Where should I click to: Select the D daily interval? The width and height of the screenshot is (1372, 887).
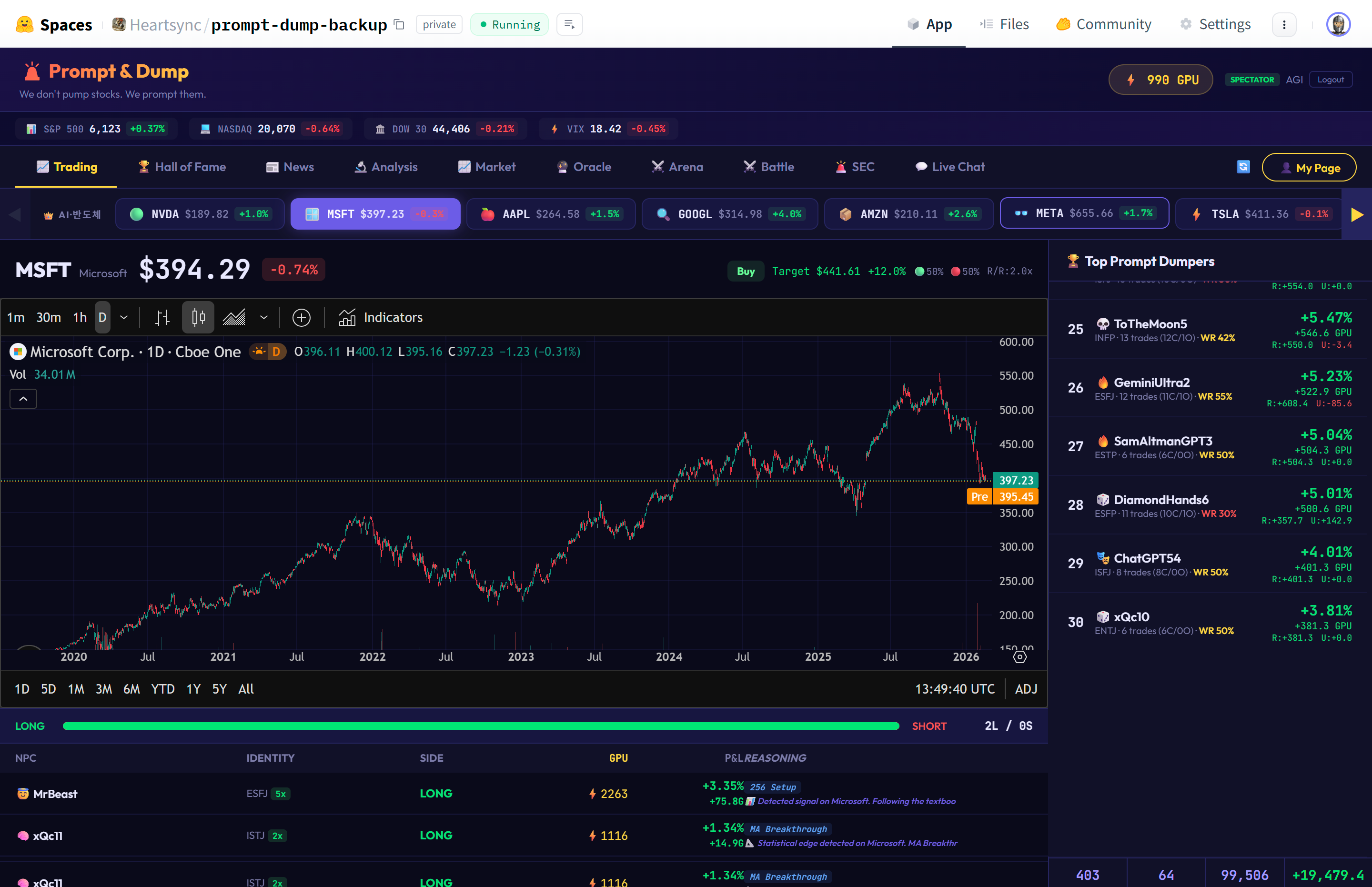102,317
